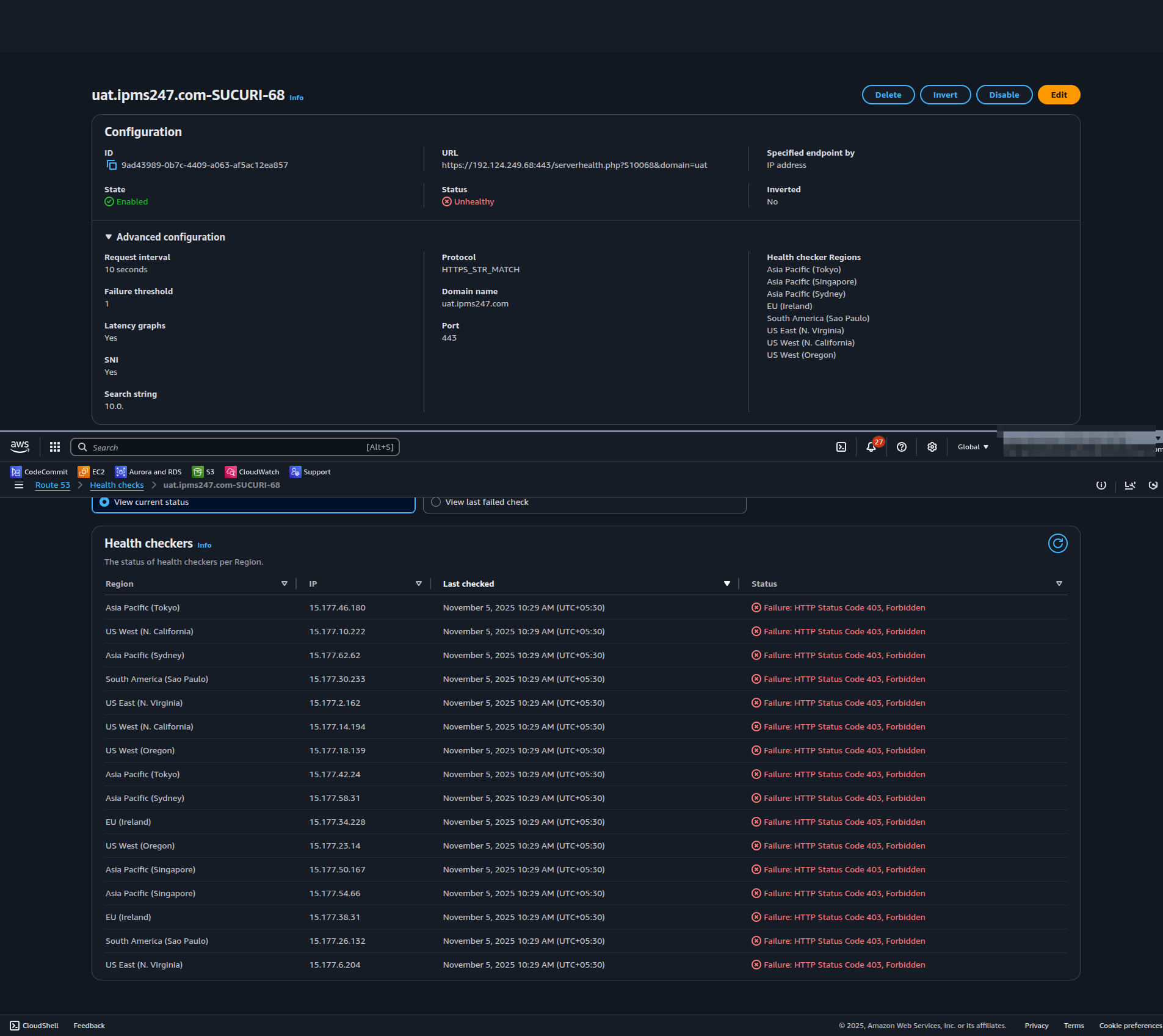Refresh the Health checkers table
The height and width of the screenshot is (1036, 1163).
tap(1058, 543)
